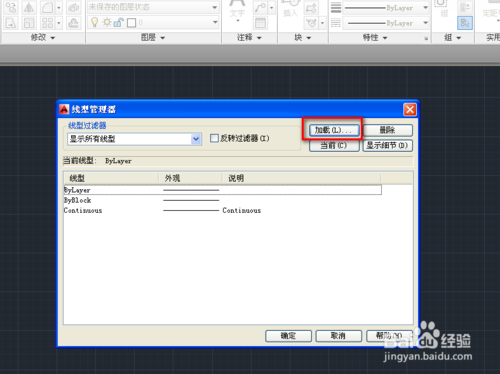Select the Copy tool in the Modify panel

[11, 7]
